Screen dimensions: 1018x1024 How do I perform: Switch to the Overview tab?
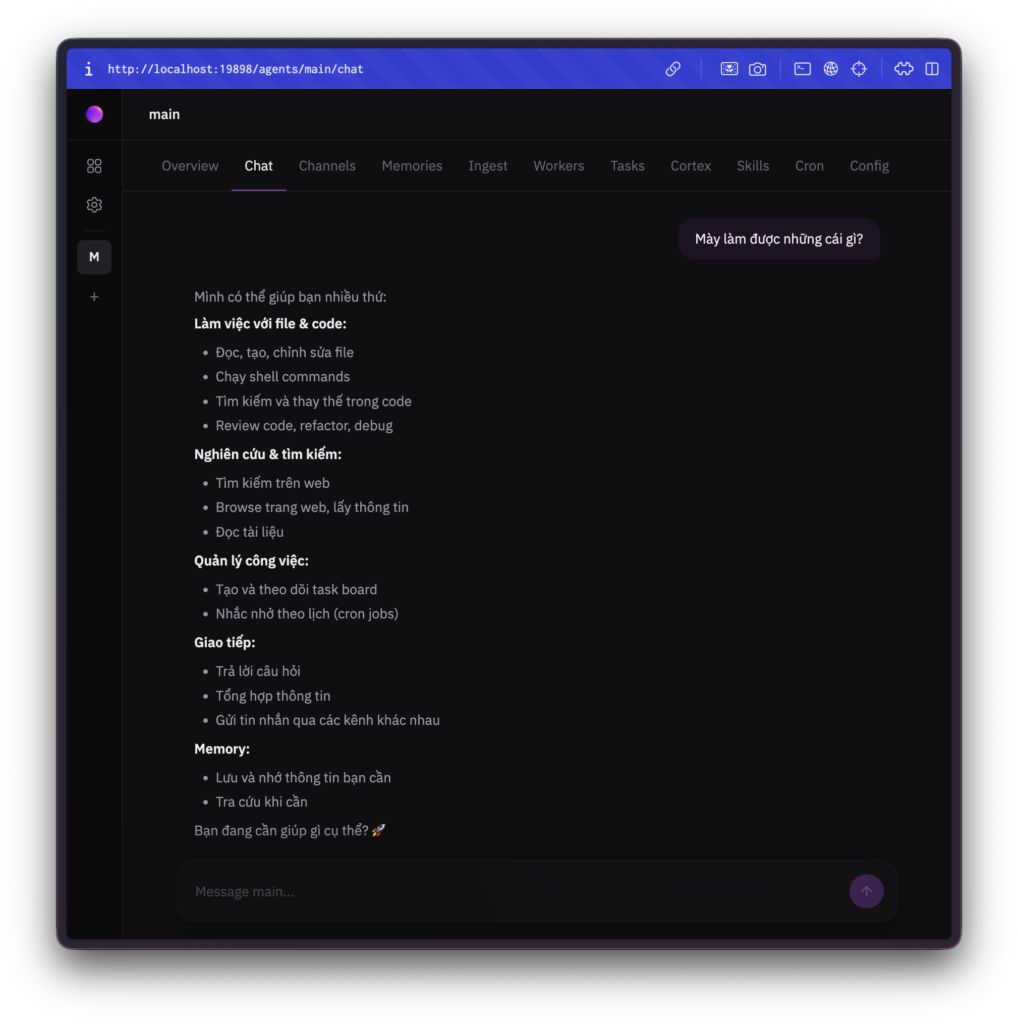(190, 166)
